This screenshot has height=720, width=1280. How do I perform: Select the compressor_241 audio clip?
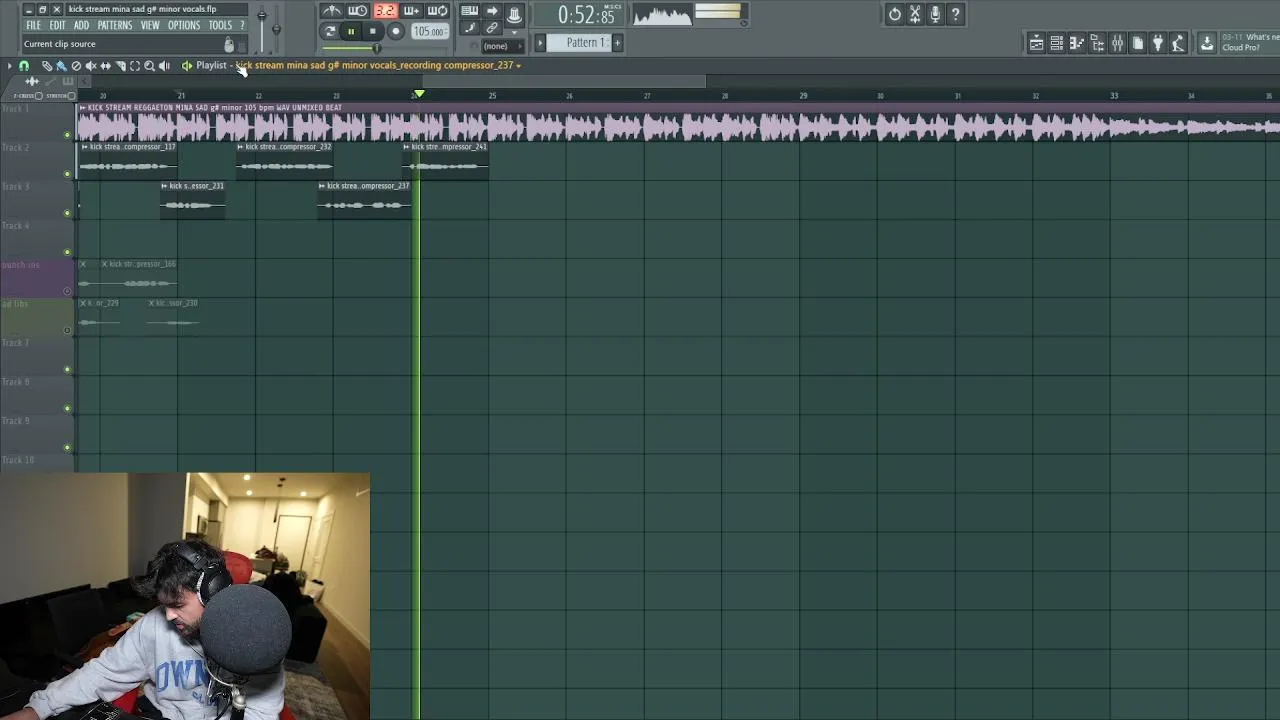(x=446, y=160)
